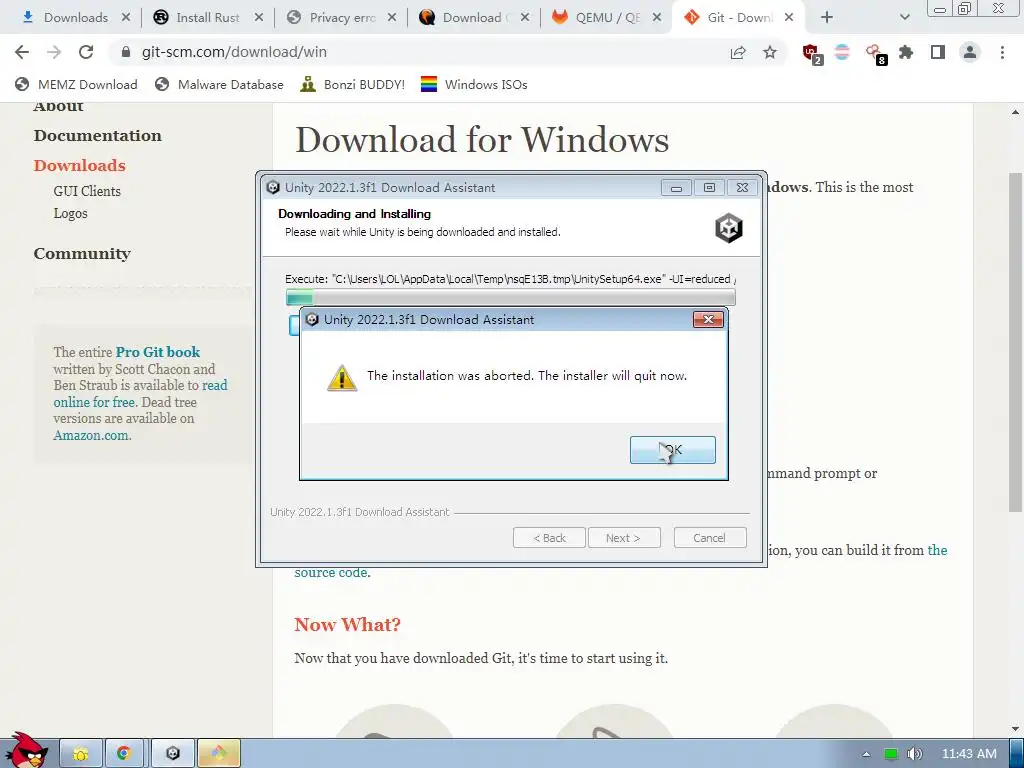This screenshot has height=768, width=1024.
Task: Select the Unity installer taskbar item
Action: [x=172, y=754]
